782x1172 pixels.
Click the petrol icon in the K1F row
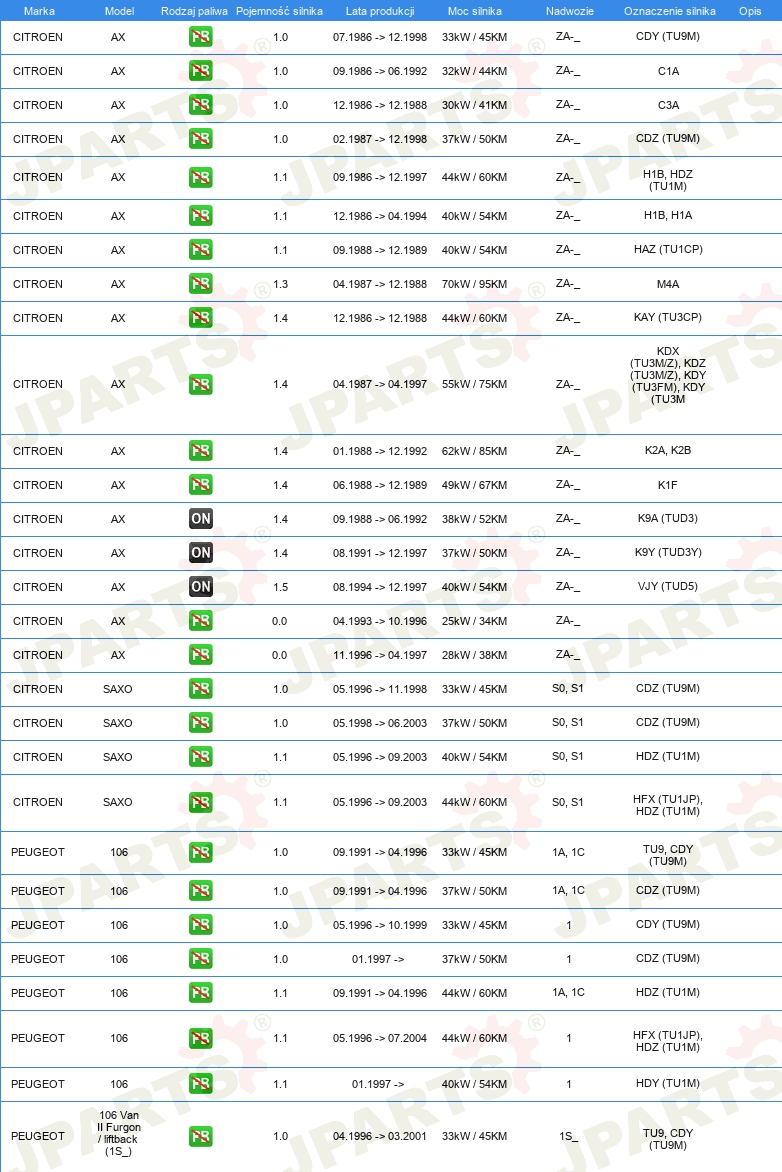200,485
